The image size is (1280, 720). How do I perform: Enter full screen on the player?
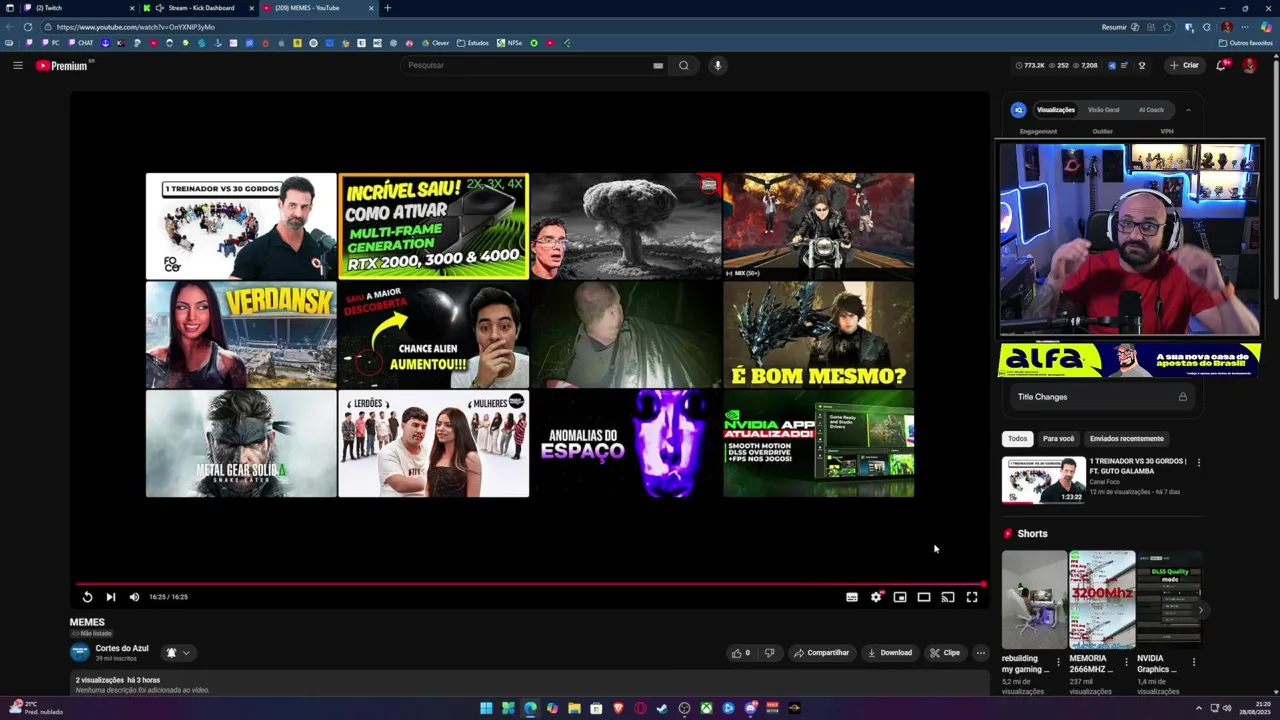[x=972, y=597]
